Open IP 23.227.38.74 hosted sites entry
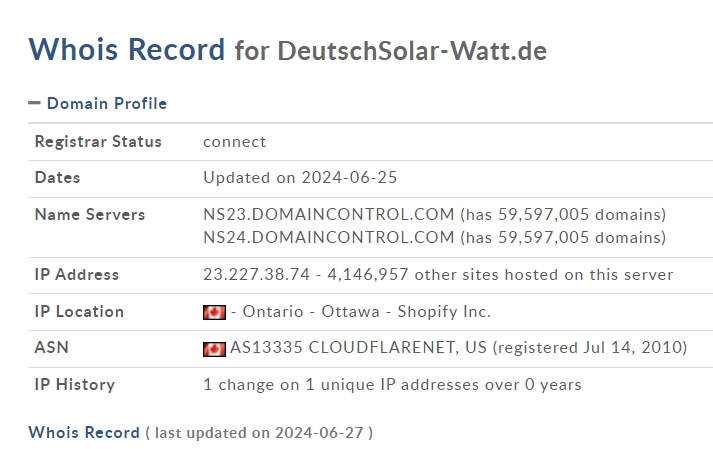The width and height of the screenshot is (713, 449). click(438, 274)
